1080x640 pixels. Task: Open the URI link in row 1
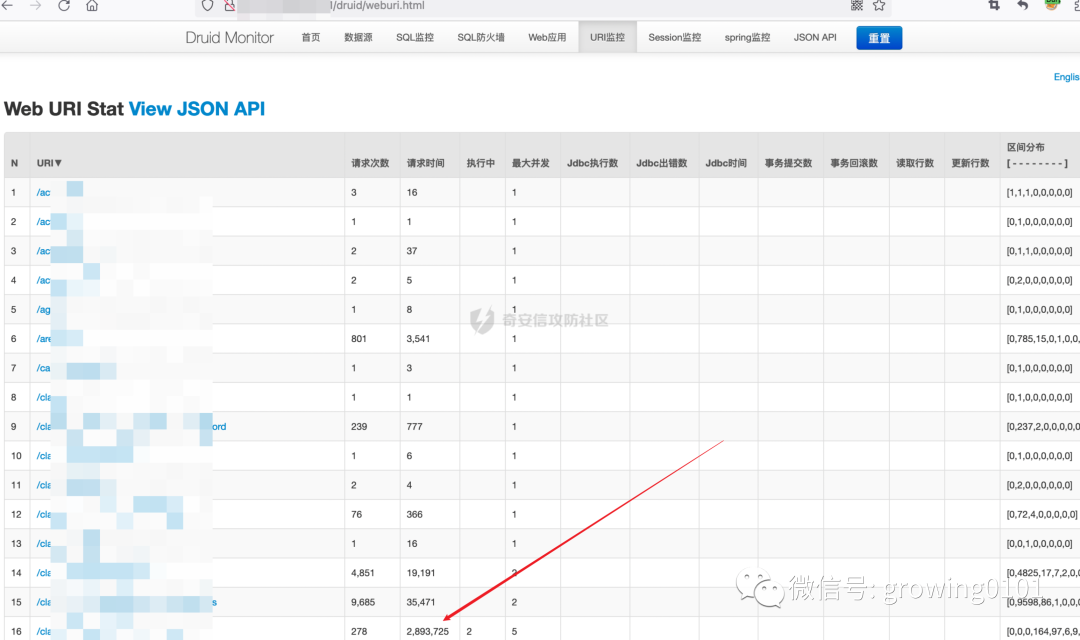coord(43,193)
